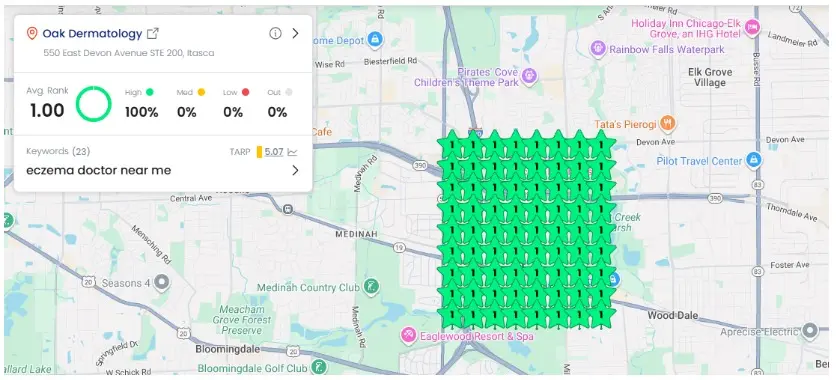The height and width of the screenshot is (380, 836).
Task: Select Bloomingdale Golf Club marker
Action: coord(318,368)
